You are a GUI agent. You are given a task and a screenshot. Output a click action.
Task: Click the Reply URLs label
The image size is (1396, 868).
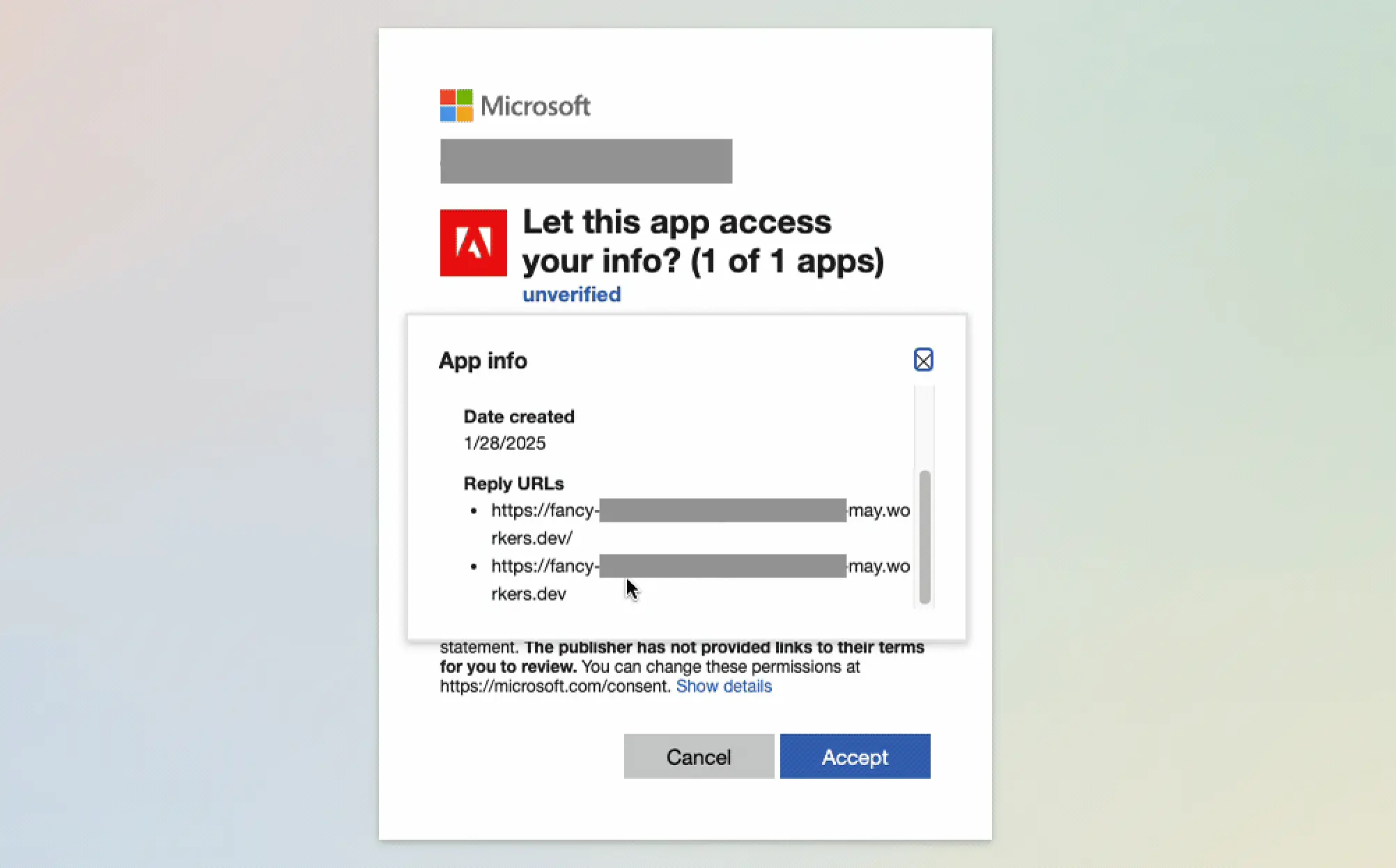click(513, 483)
